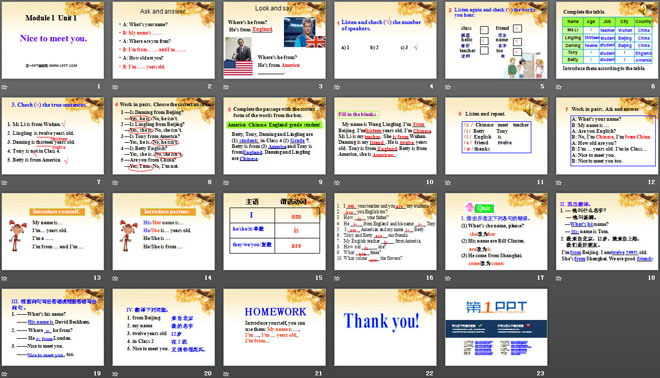This screenshot has width=660, height=378.
Task: Select 'Check the true sentences' slide thumbnail
Action: pyautogui.click(x=53, y=136)
